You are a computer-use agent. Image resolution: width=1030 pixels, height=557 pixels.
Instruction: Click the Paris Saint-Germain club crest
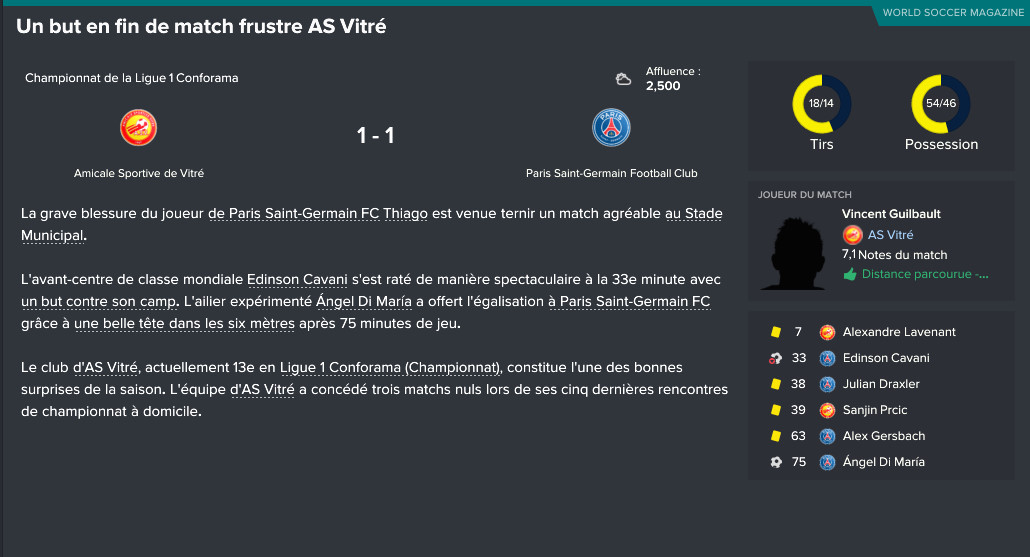(611, 127)
